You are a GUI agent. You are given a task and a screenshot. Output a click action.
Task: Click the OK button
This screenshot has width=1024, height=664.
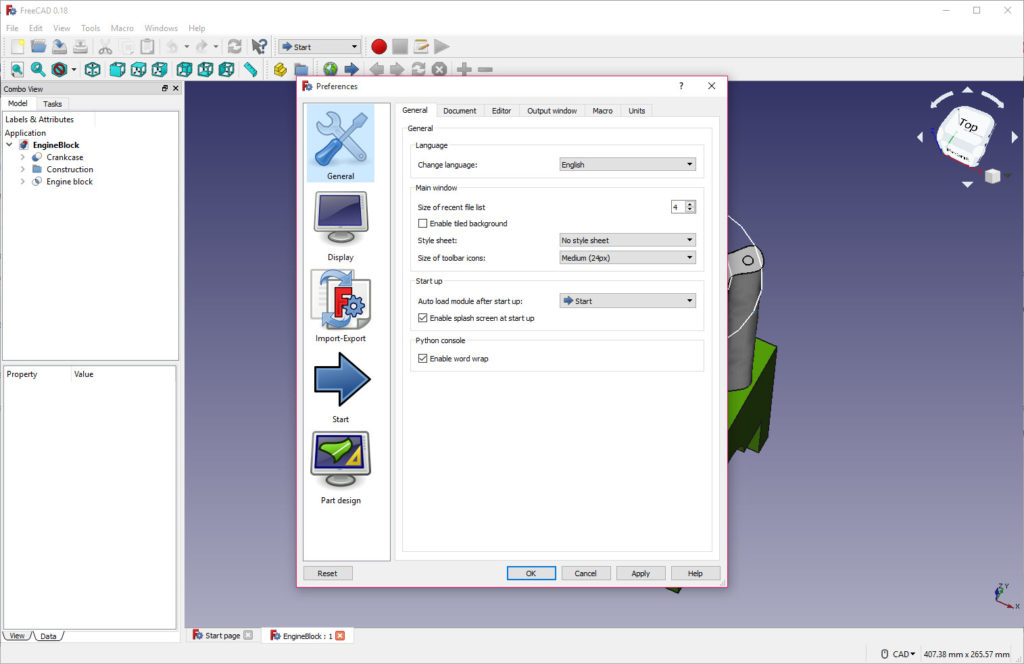[x=531, y=573]
